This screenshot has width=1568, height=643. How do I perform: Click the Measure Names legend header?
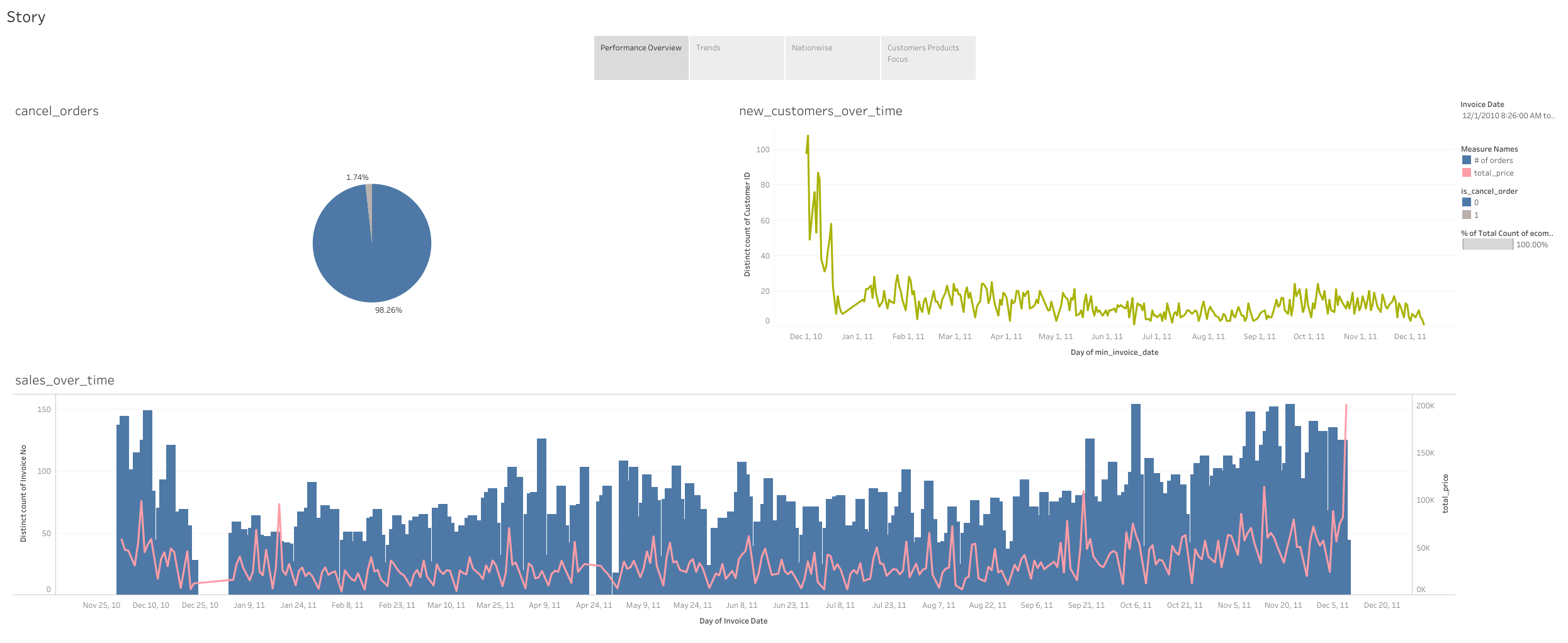click(x=1489, y=149)
